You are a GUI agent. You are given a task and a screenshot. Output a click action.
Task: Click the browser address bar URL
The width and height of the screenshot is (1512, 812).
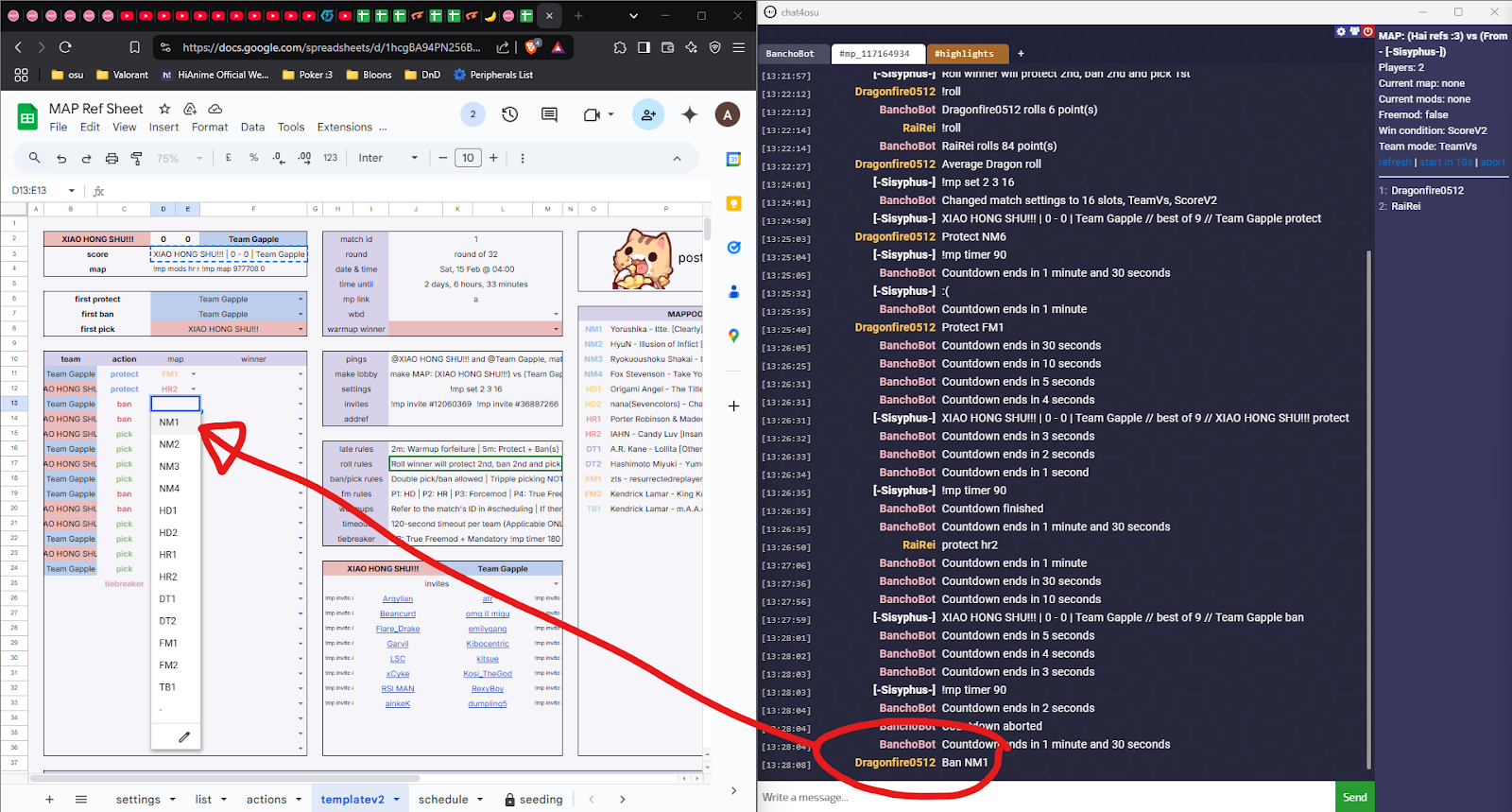331,47
